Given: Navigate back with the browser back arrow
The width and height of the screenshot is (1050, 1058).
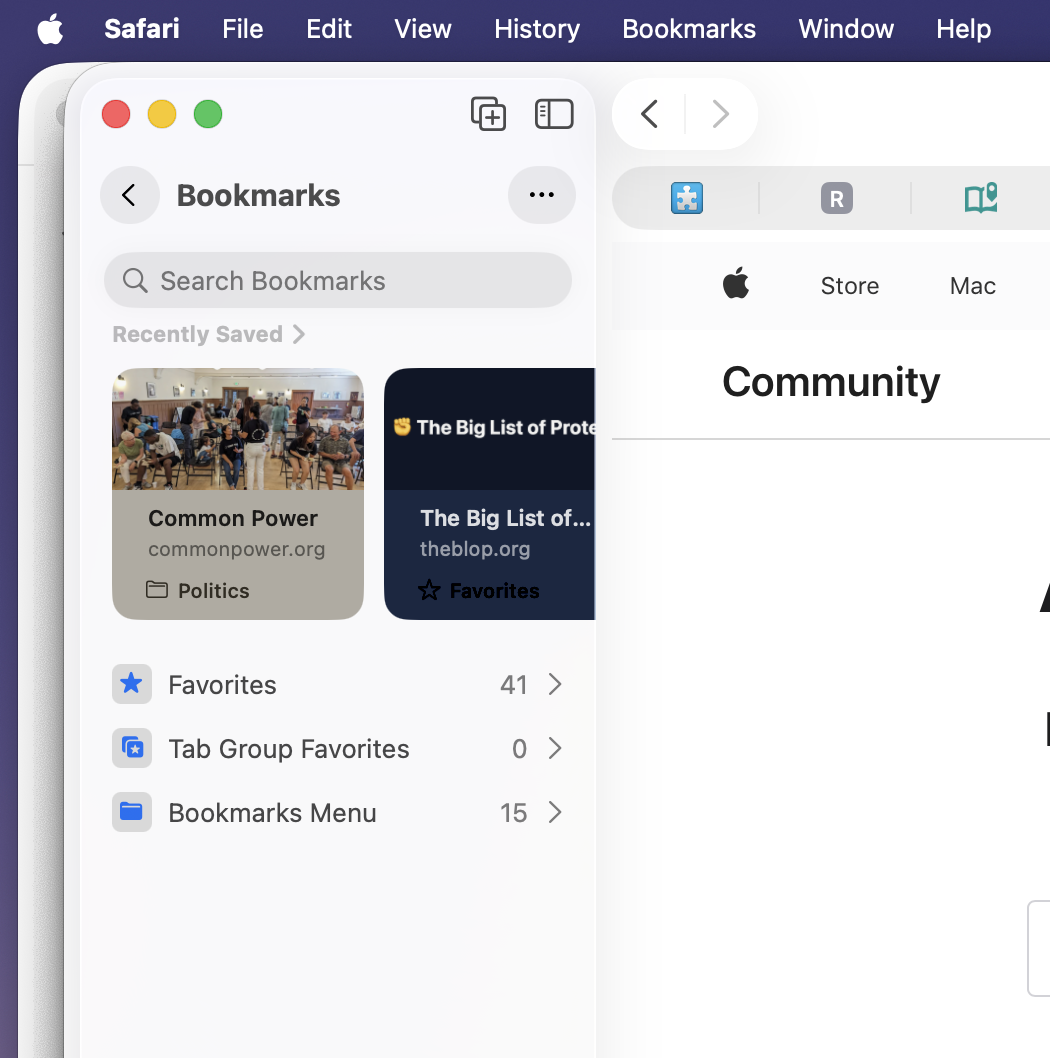Looking at the screenshot, I should 649,113.
